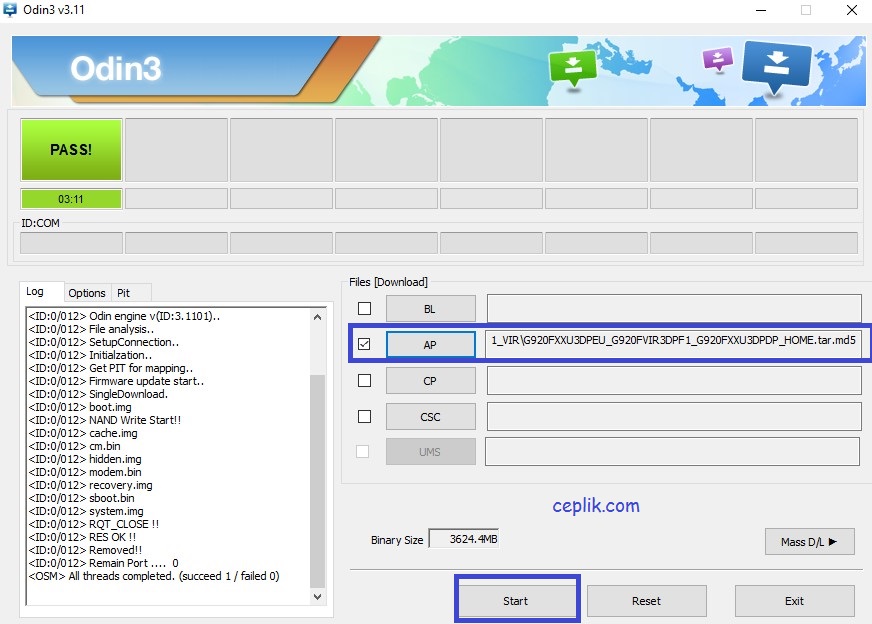
Task: Click the CSC file path field
Action: (674, 417)
